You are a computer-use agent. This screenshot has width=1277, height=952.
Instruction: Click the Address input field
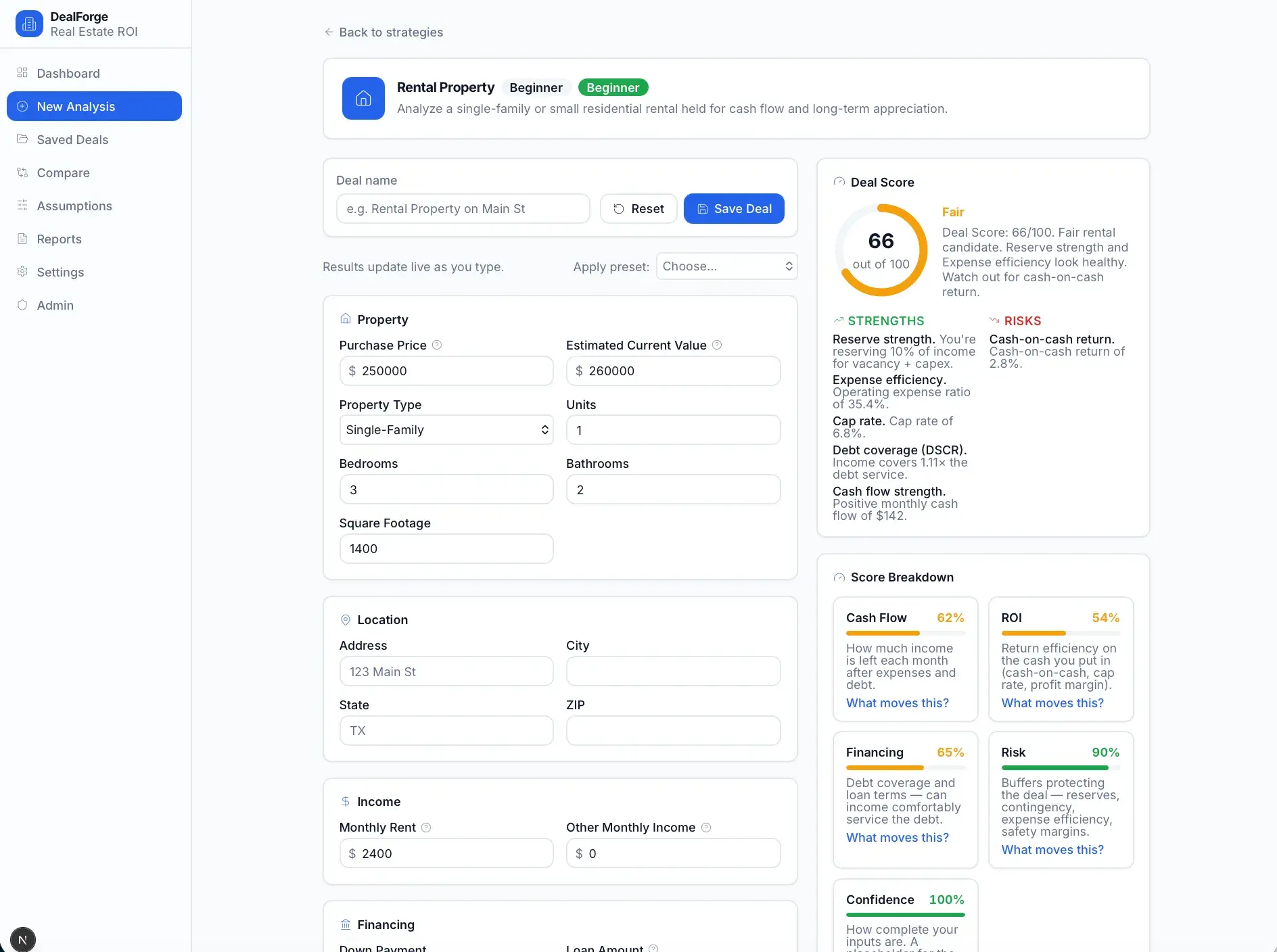(446, 671)
